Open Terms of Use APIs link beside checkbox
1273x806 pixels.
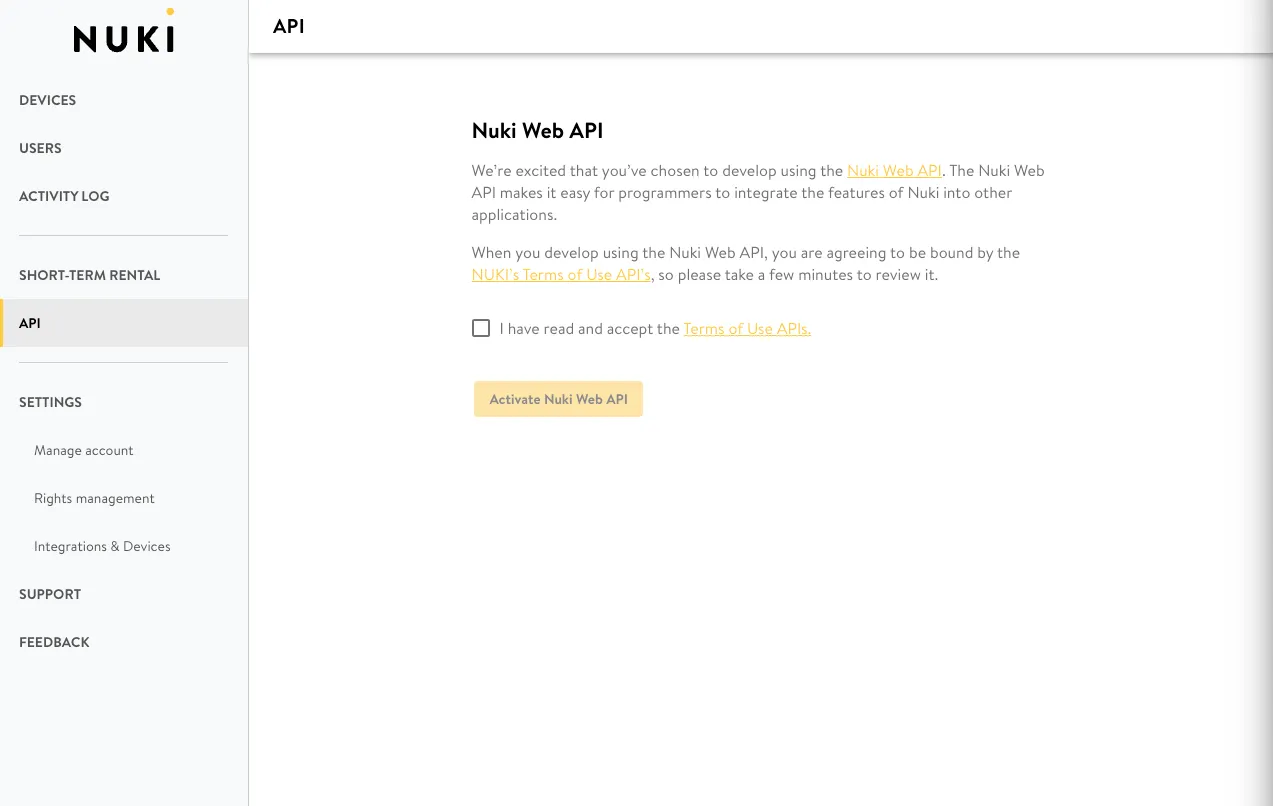click(747, 329)
